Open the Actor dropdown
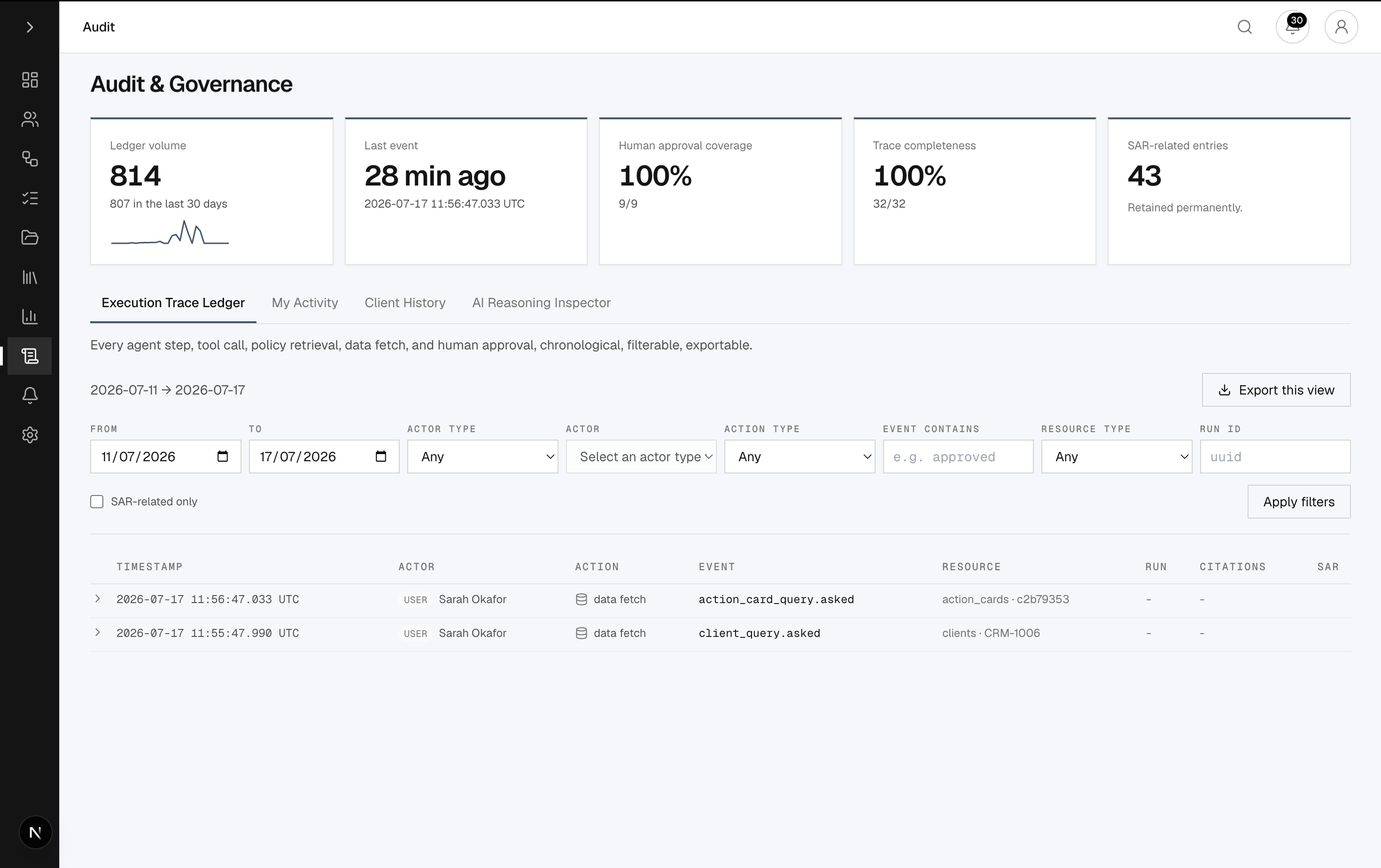1381x868 pixels. click(641, 457)
